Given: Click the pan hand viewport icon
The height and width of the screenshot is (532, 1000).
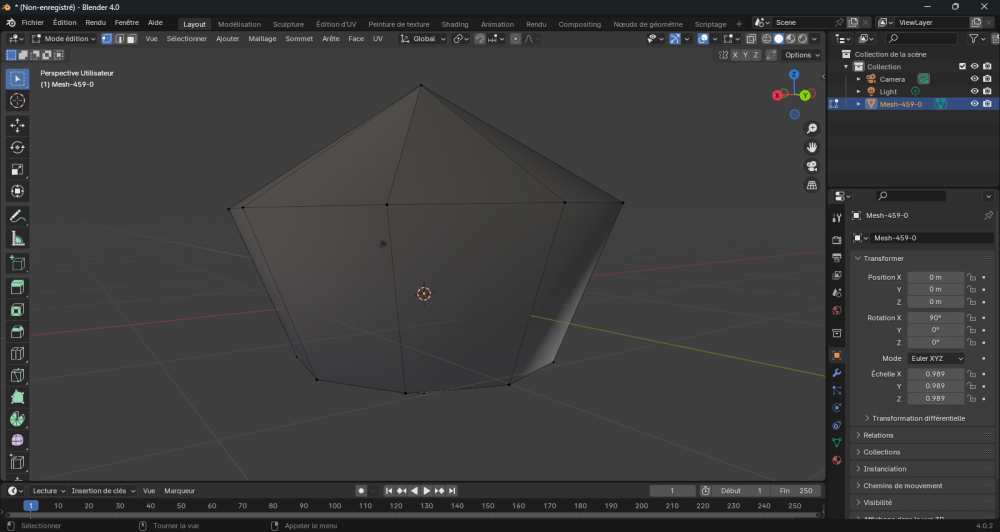Looking at the screenshot, I should 812,147.
